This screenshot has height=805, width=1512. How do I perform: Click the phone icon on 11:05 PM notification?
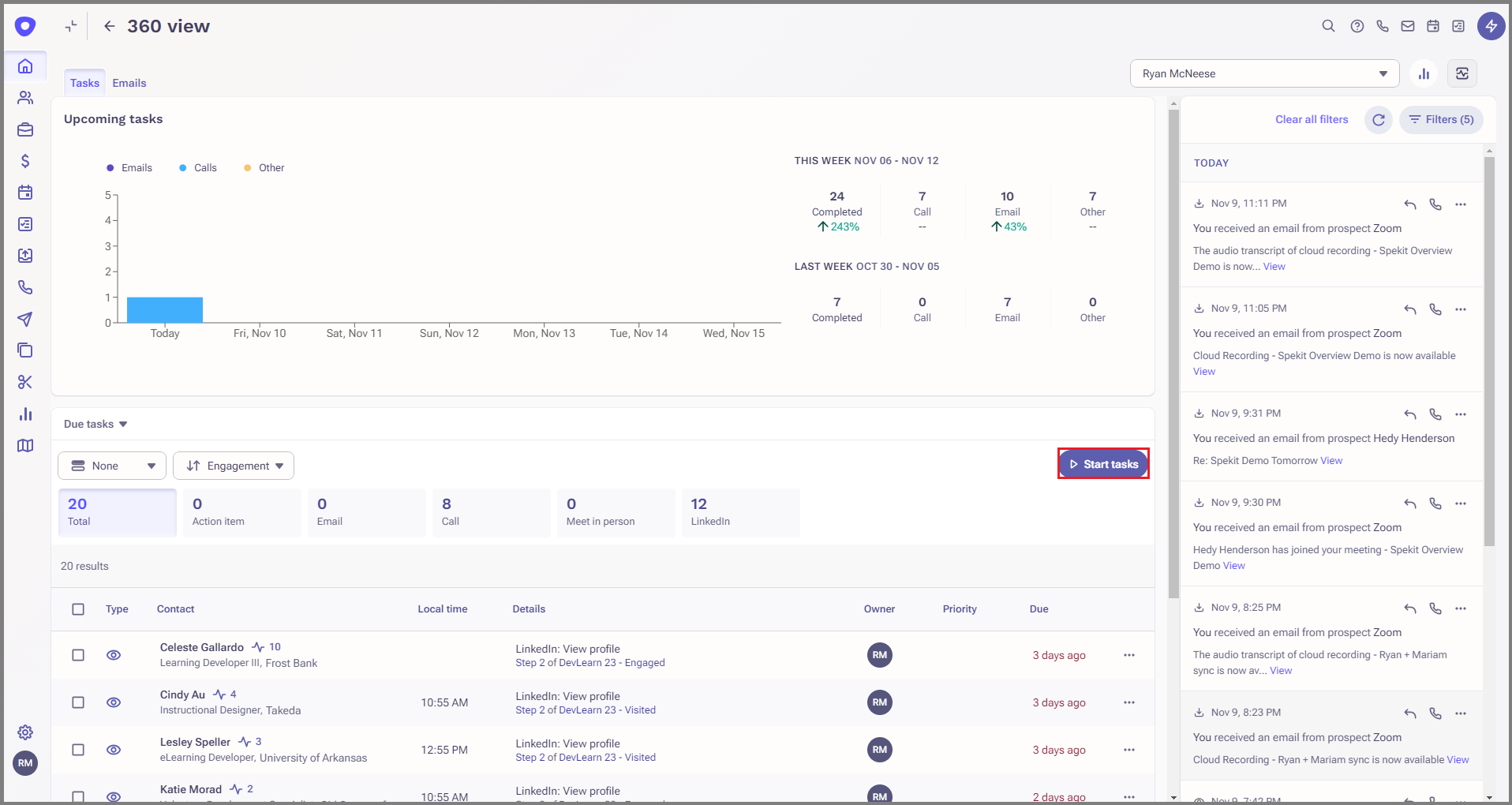coord(1435,309)
